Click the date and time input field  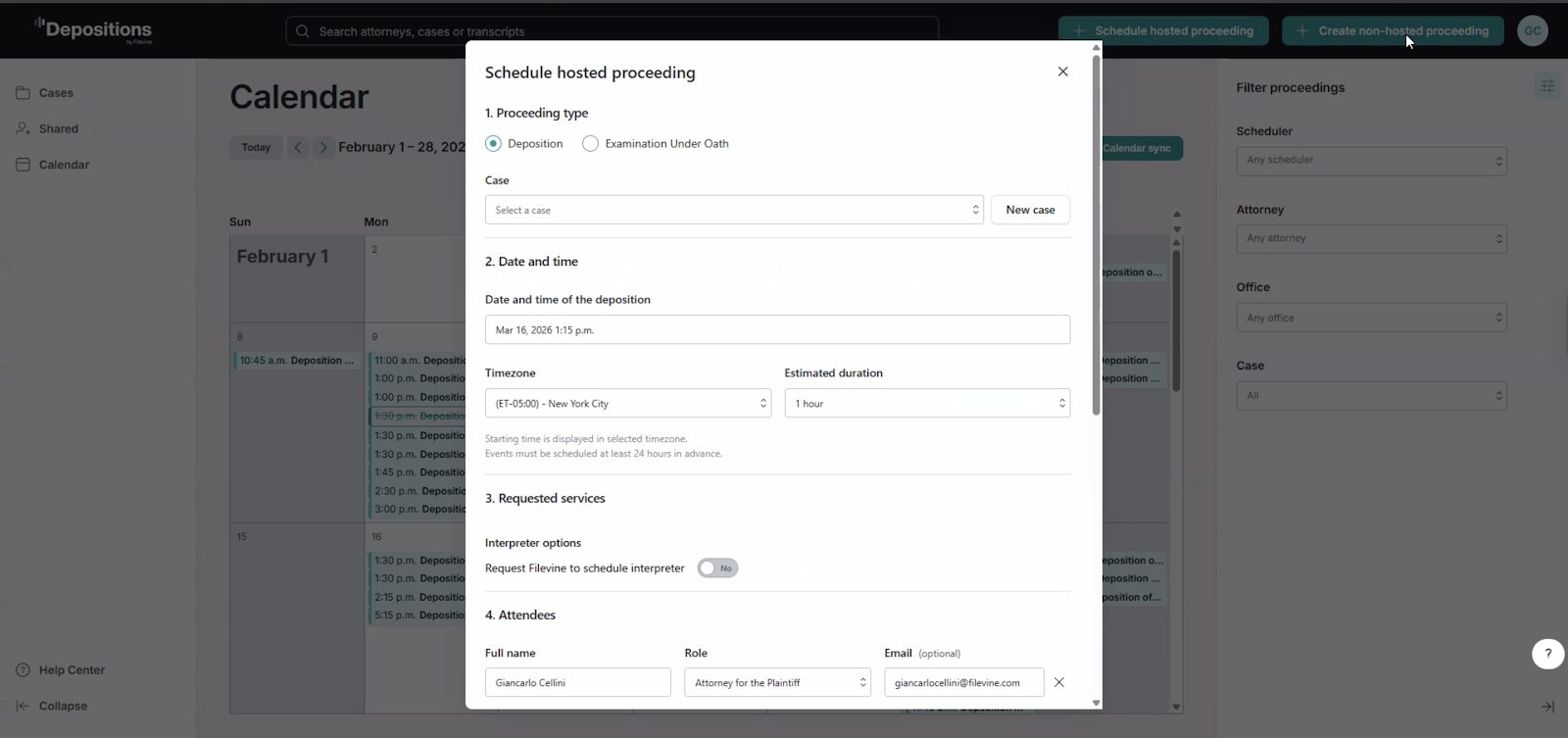(776, 330)
